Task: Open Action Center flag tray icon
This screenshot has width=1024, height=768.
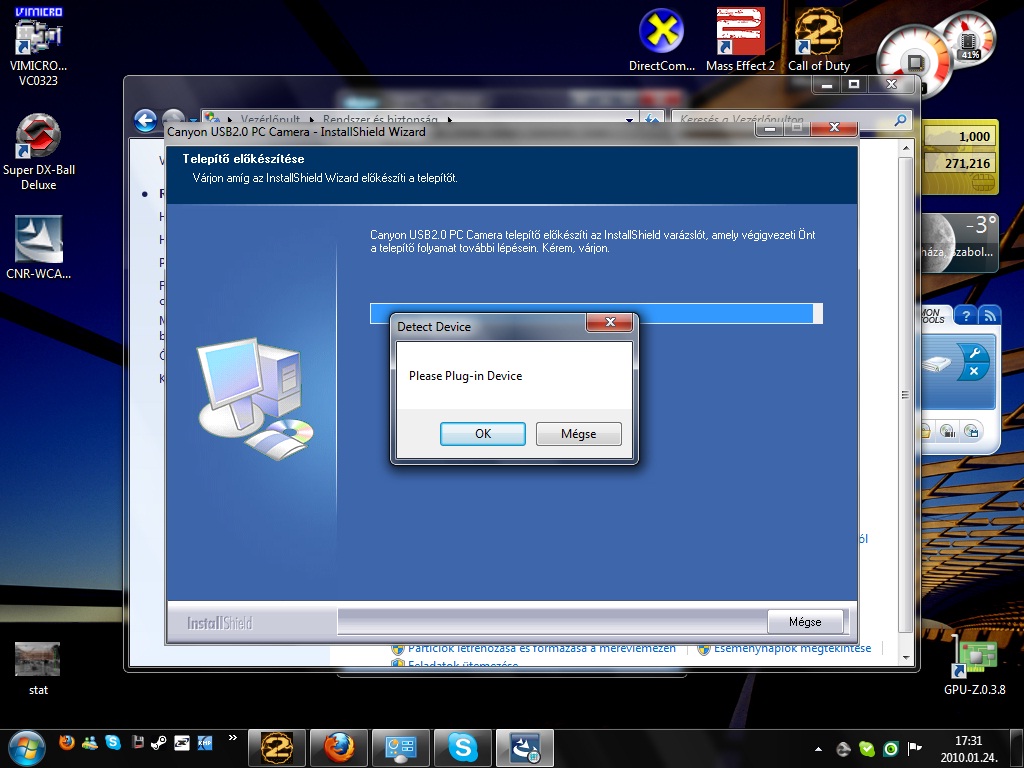Action: pyautogui.click(x=915, y=748)
